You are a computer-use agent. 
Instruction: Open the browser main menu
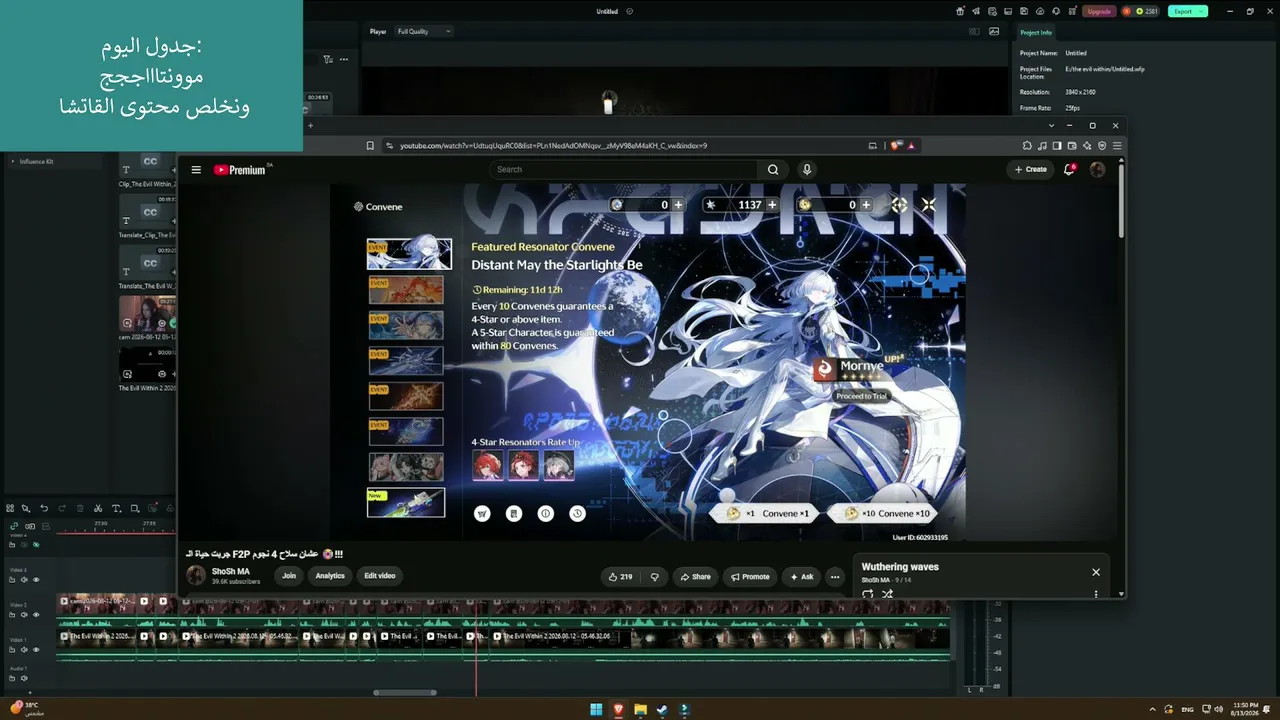click(x=1117, y=146)
